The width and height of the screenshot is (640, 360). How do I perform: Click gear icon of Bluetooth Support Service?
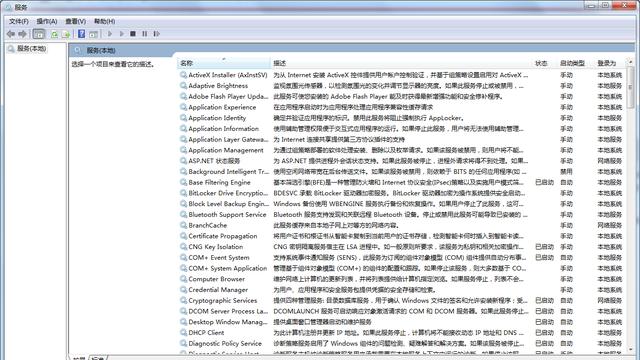click(184, 215)
